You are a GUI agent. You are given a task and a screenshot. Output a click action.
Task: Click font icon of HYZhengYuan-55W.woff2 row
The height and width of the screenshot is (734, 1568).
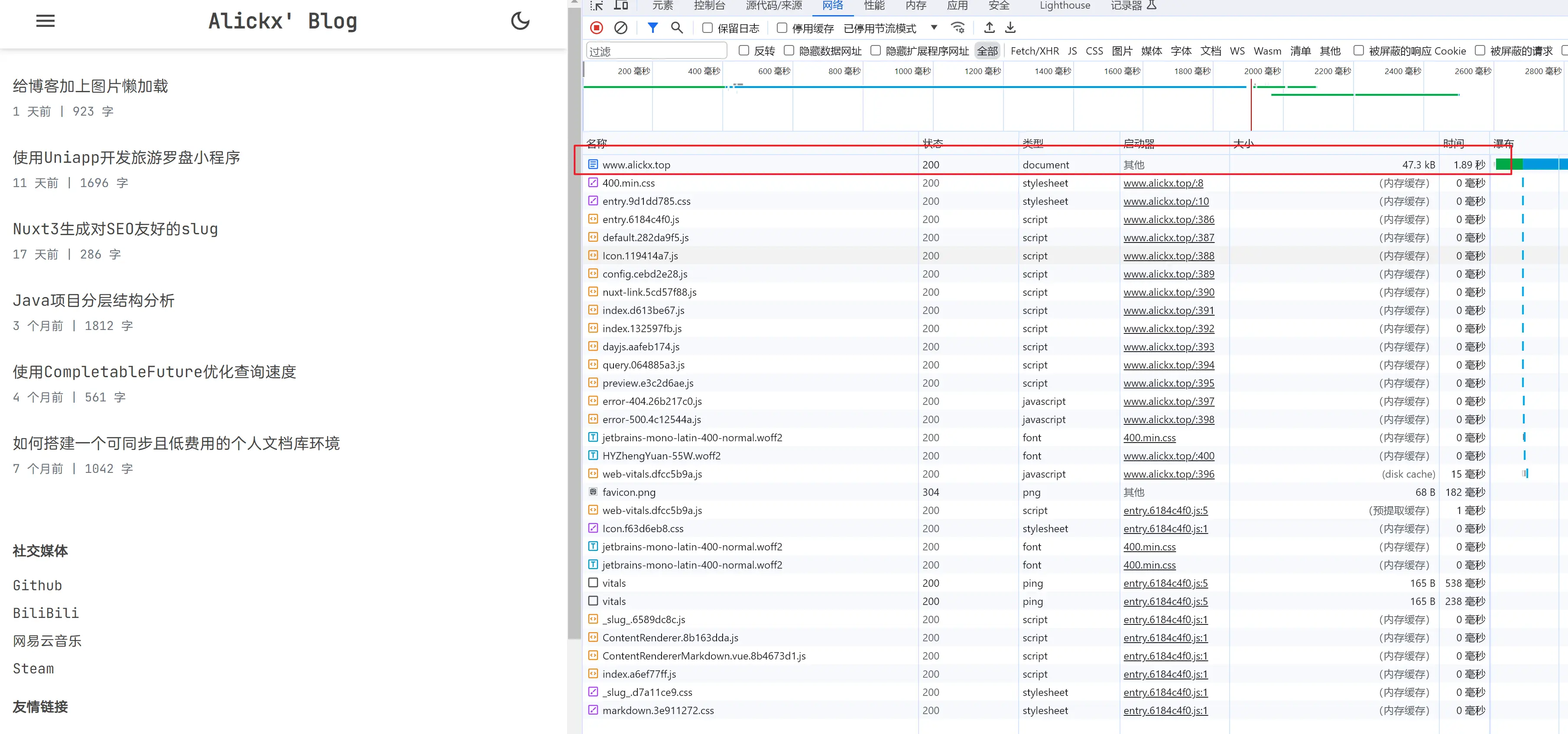pyautogui.click(x=593, y=455)
